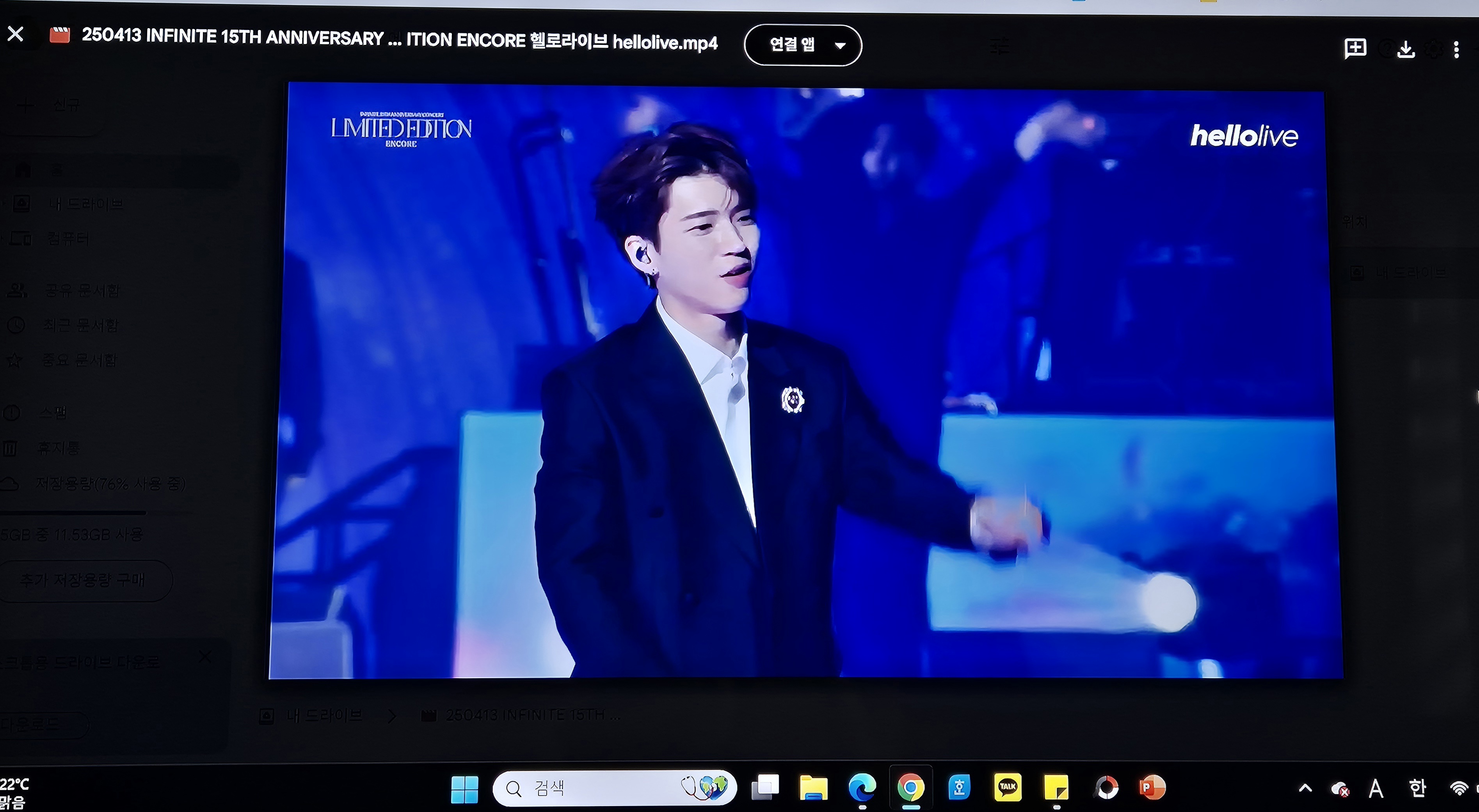Launch Microsoft Edge from the taskbar
The height and width of the screenshot is (812, 1479).
862,788
